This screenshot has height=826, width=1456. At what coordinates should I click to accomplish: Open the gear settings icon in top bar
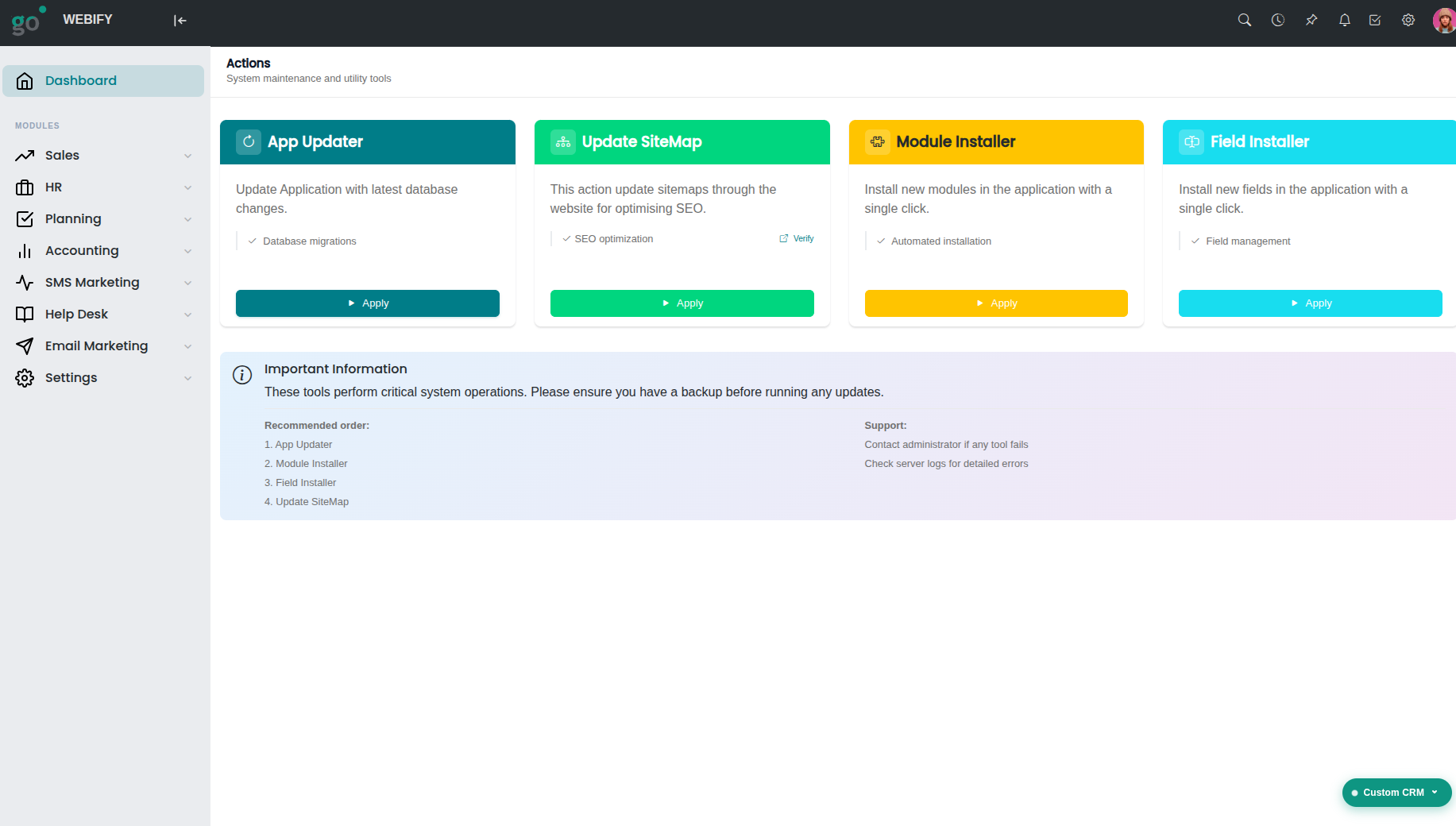coord(1408,21)
